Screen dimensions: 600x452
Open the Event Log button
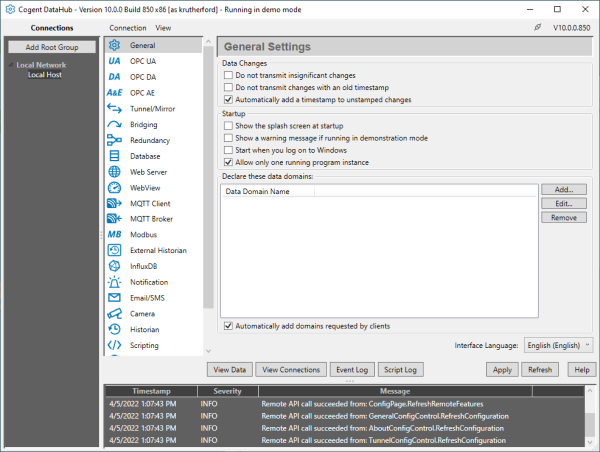pos(352,370)
